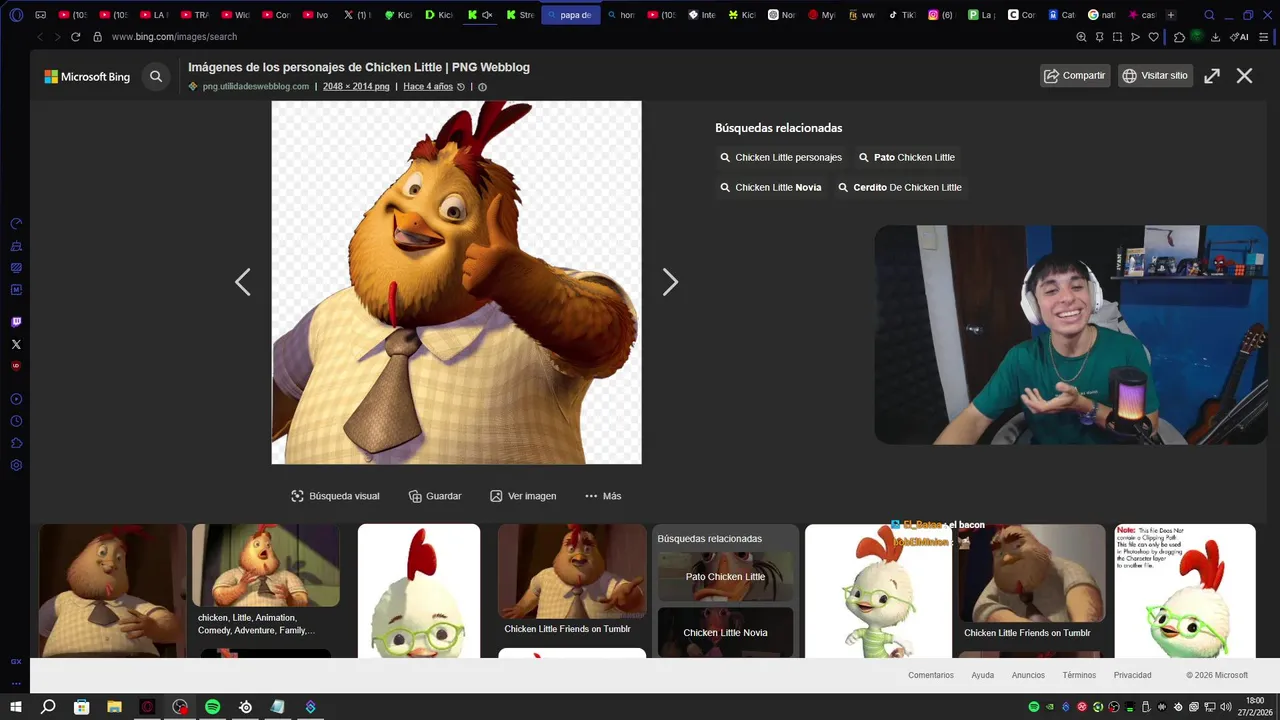Screen dimensions: 1280x720
Task: Close the Bing image viewer with X
Action: click(1244, 76)
